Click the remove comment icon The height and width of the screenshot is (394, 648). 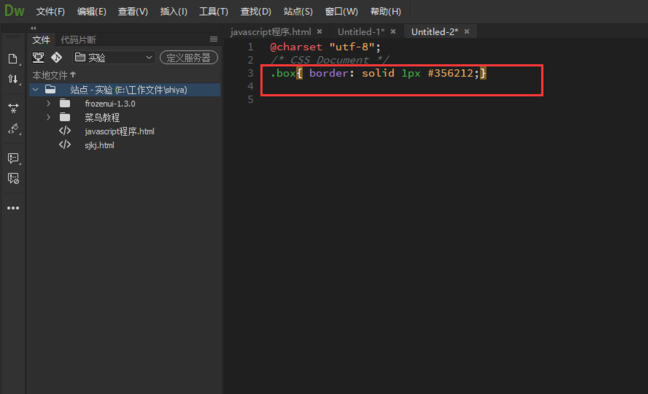[13, 179]
